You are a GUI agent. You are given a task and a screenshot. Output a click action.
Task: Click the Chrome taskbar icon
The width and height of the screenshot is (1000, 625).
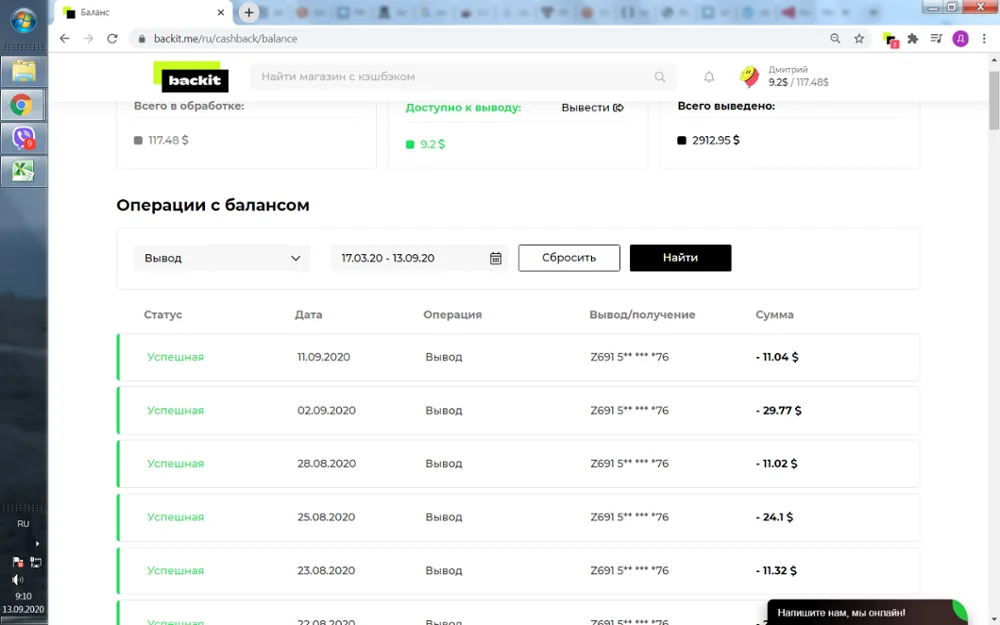tap(22, 105)
